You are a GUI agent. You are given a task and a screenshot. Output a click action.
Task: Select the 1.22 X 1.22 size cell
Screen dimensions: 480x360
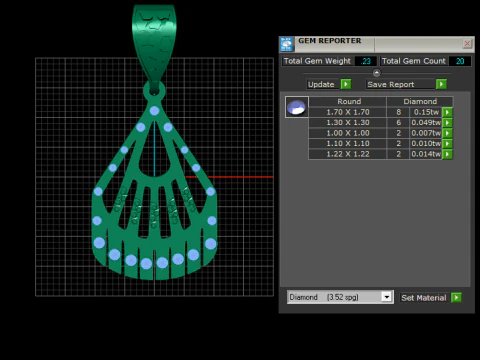point(348,154)
